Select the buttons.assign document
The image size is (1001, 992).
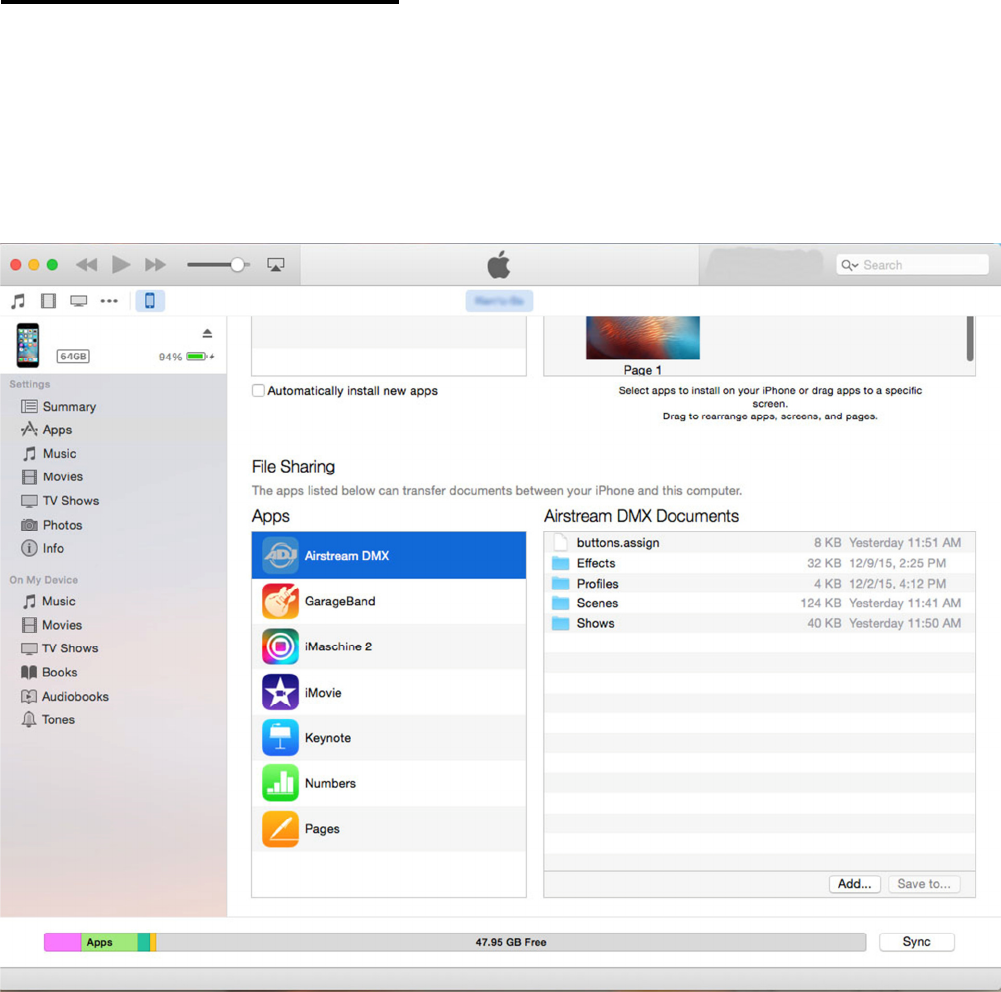point(759,543)
